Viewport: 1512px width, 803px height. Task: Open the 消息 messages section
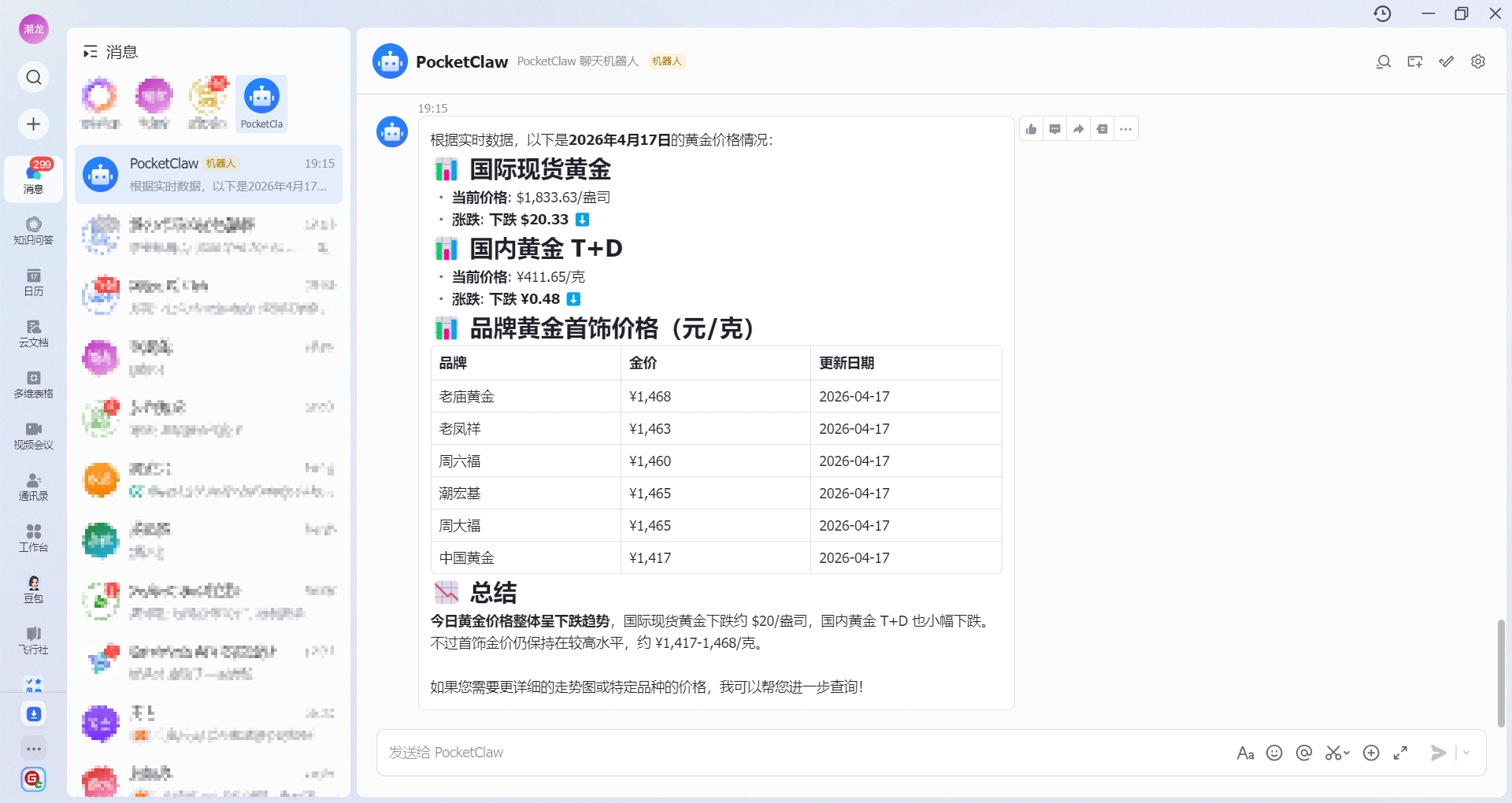(x=33, y=179)
